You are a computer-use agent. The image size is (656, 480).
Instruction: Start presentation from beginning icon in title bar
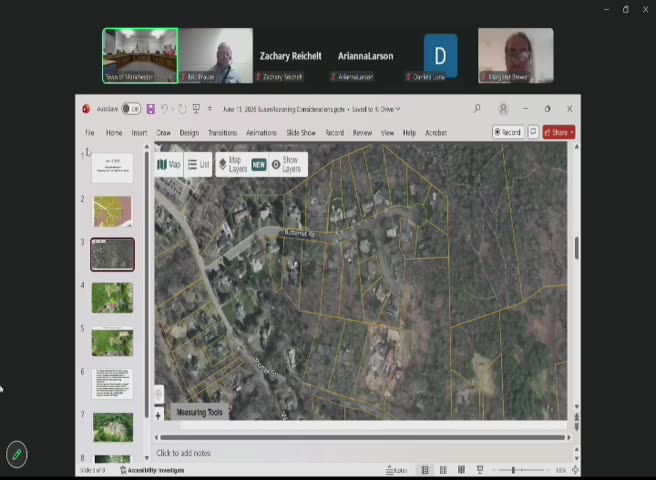[196, 109]
